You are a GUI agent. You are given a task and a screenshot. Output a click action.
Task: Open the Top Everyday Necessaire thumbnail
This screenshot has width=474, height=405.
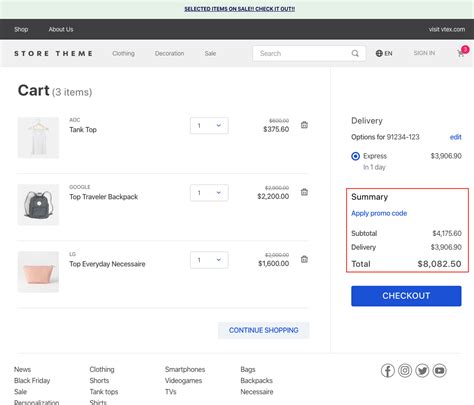[x=38, y=272]
